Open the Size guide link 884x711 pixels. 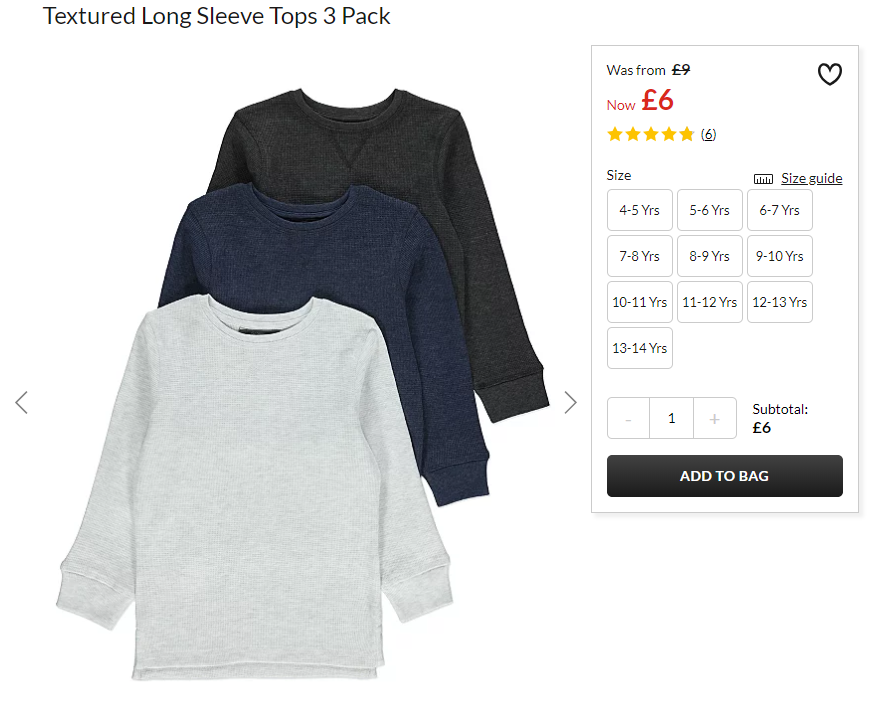[x=811, y=179]
